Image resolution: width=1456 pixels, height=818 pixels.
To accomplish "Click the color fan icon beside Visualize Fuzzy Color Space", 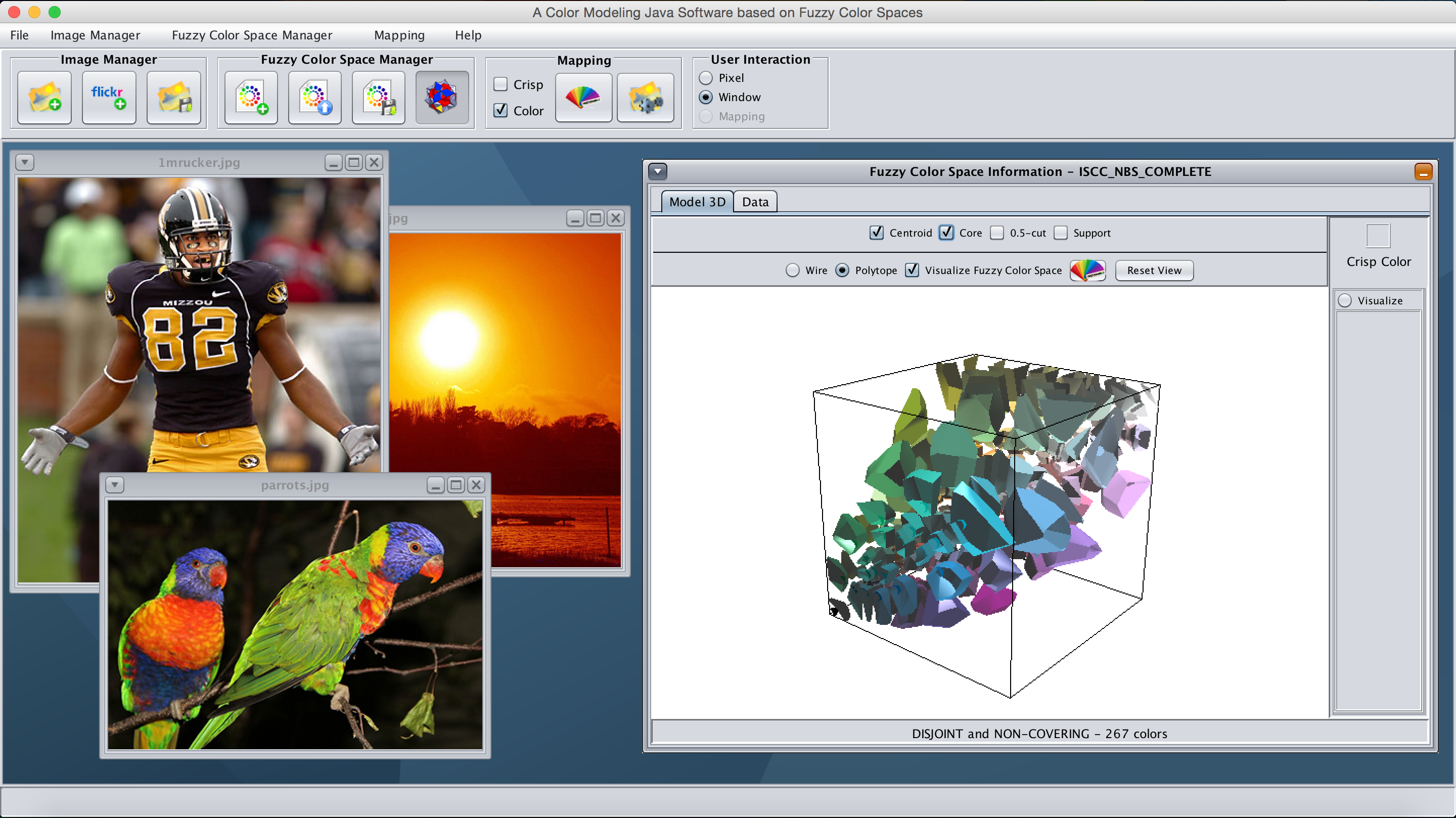I will click(1088, 270).
